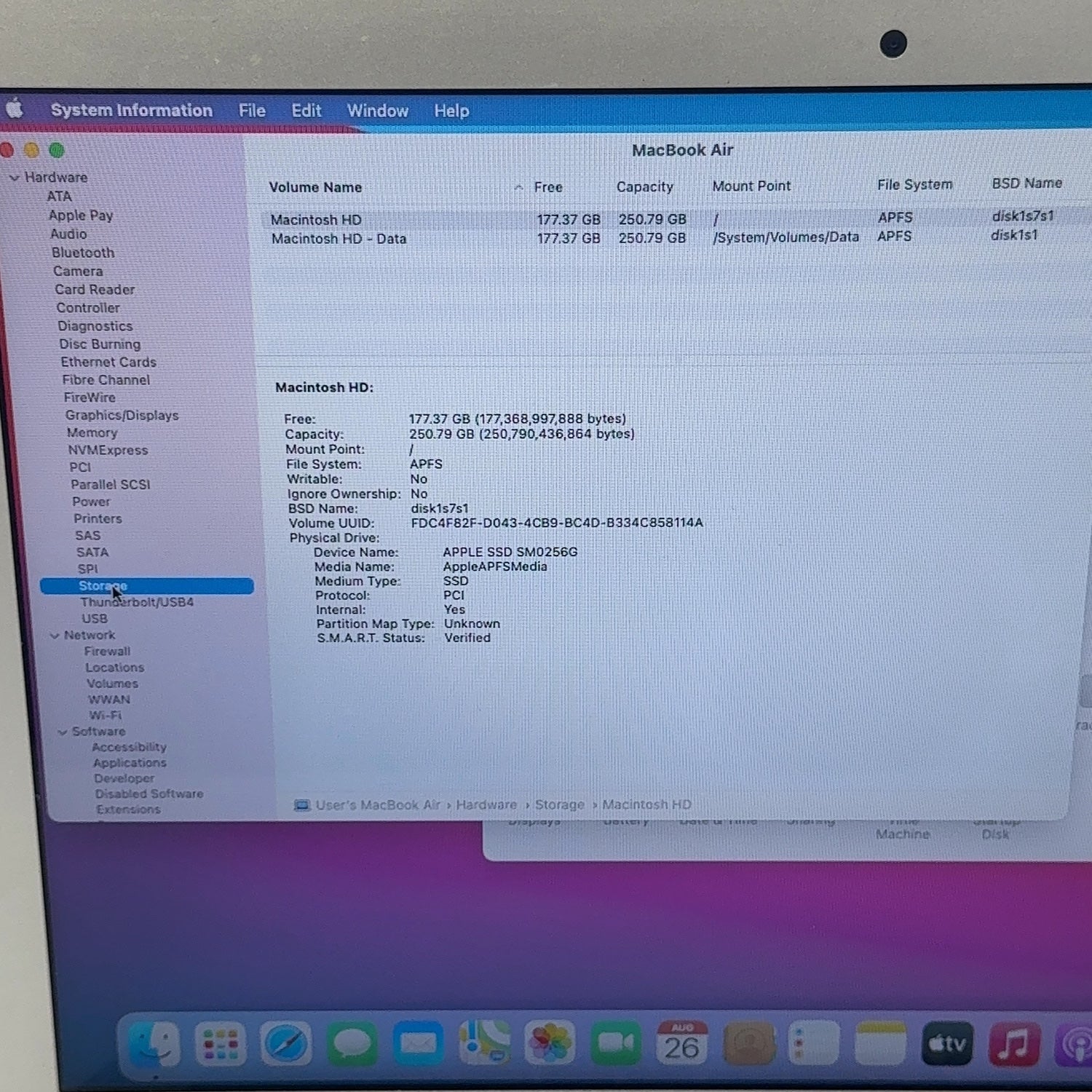Select Fibre Channel in the sidebar
The image size is (1092, 1092).
click(106, 380)
